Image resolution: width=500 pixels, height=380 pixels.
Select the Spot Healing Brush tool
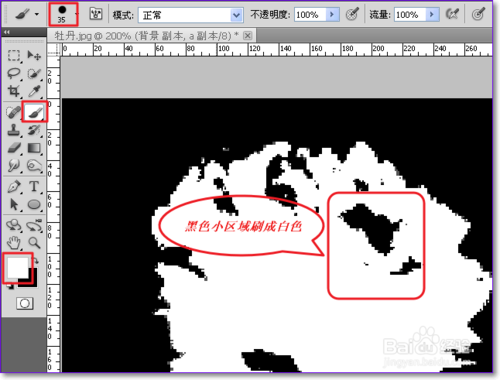coord(14,112)
